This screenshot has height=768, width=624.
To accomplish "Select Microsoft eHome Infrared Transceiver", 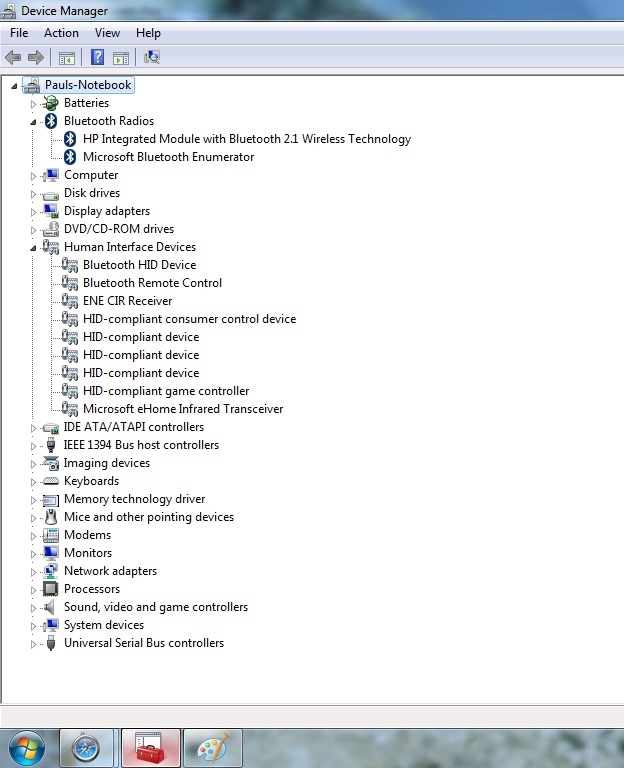I will 183,409.
